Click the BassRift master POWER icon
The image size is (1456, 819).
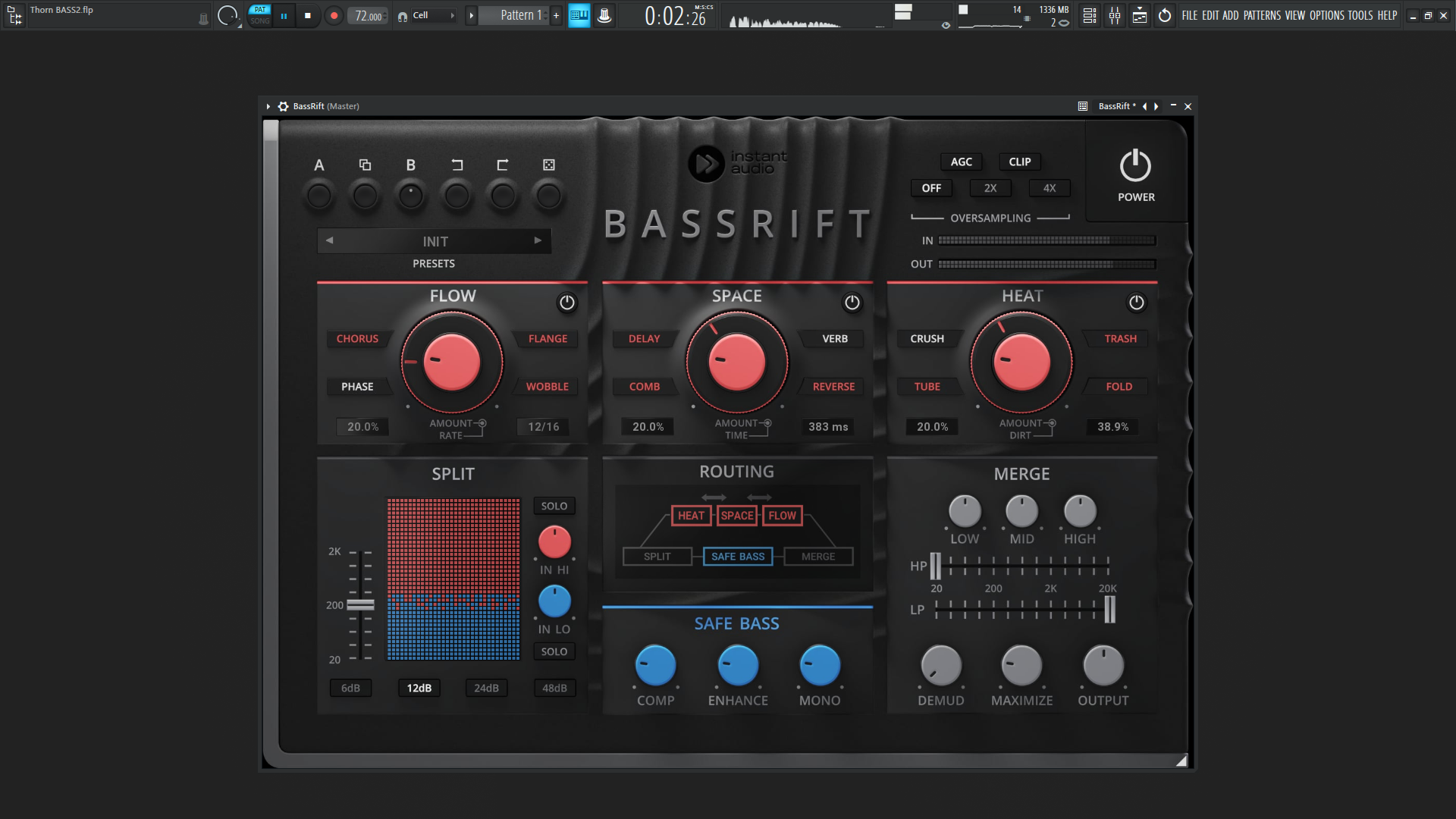click(1135, 166)
